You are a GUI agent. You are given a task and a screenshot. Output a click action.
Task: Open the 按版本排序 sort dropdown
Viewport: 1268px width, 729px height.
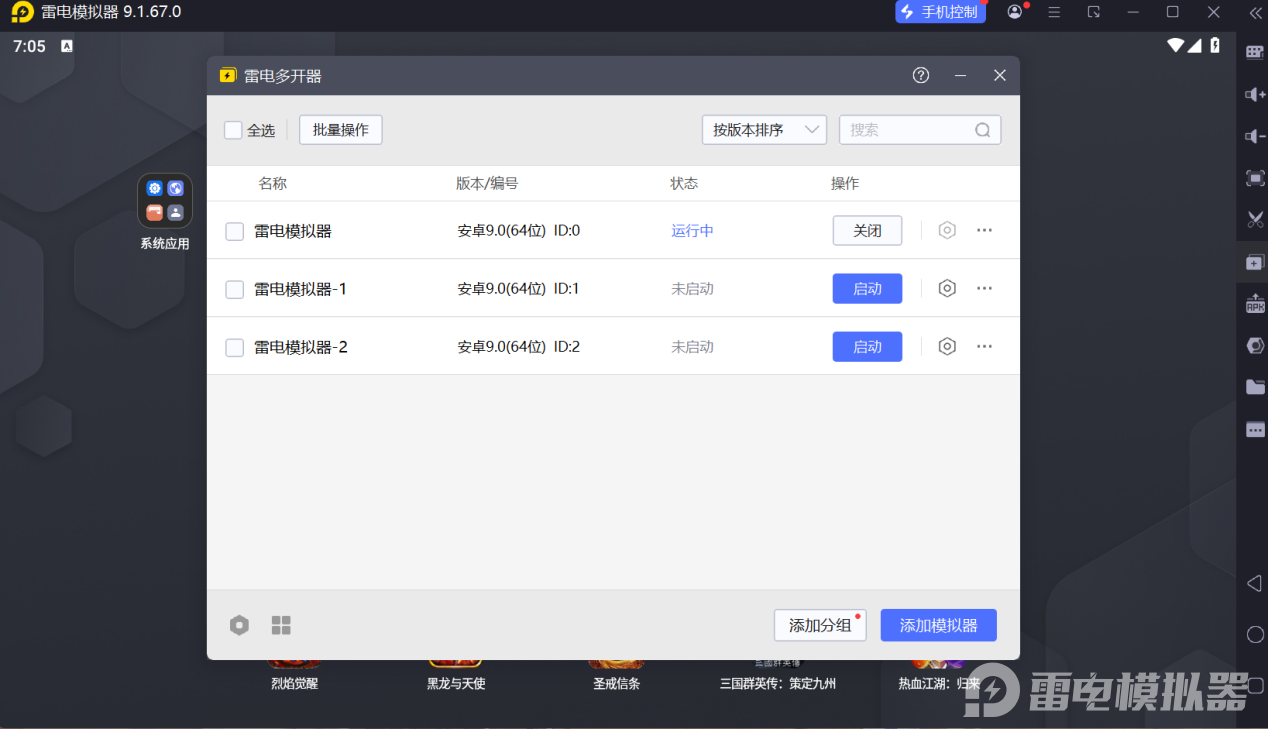click(x=764, y=129)
